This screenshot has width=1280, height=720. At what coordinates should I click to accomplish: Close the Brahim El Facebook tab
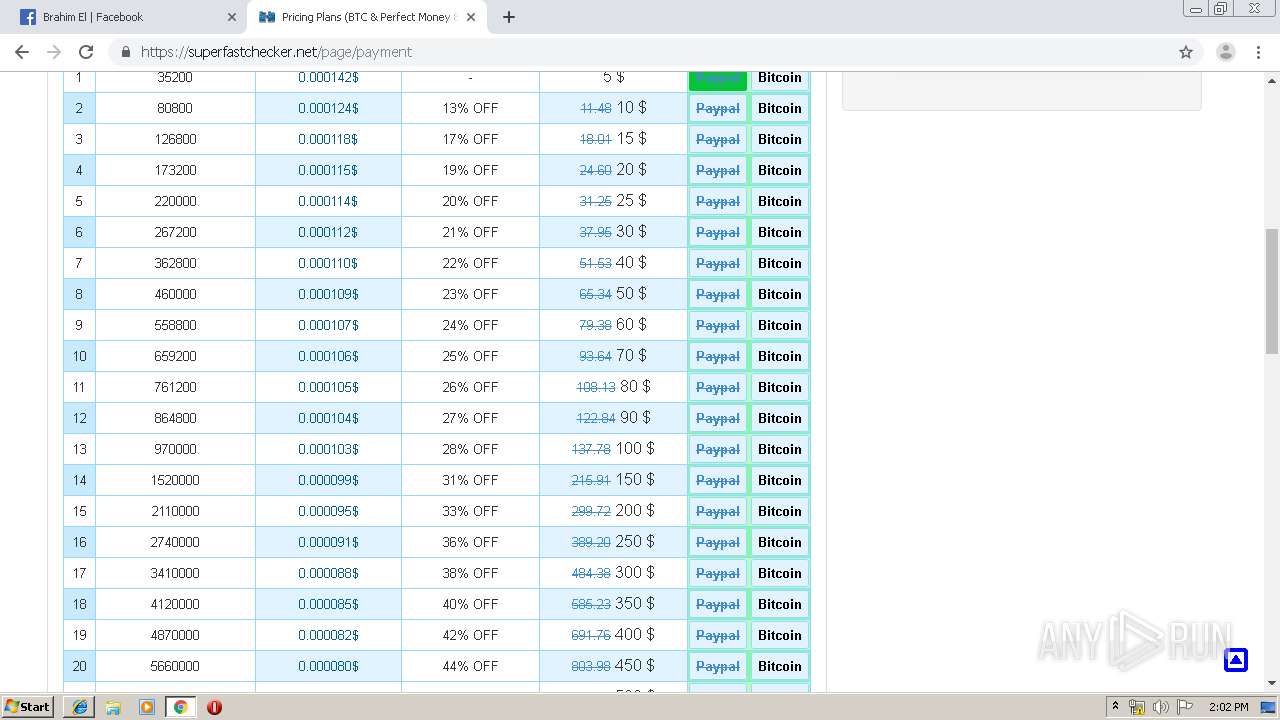(x=231, y=17)
